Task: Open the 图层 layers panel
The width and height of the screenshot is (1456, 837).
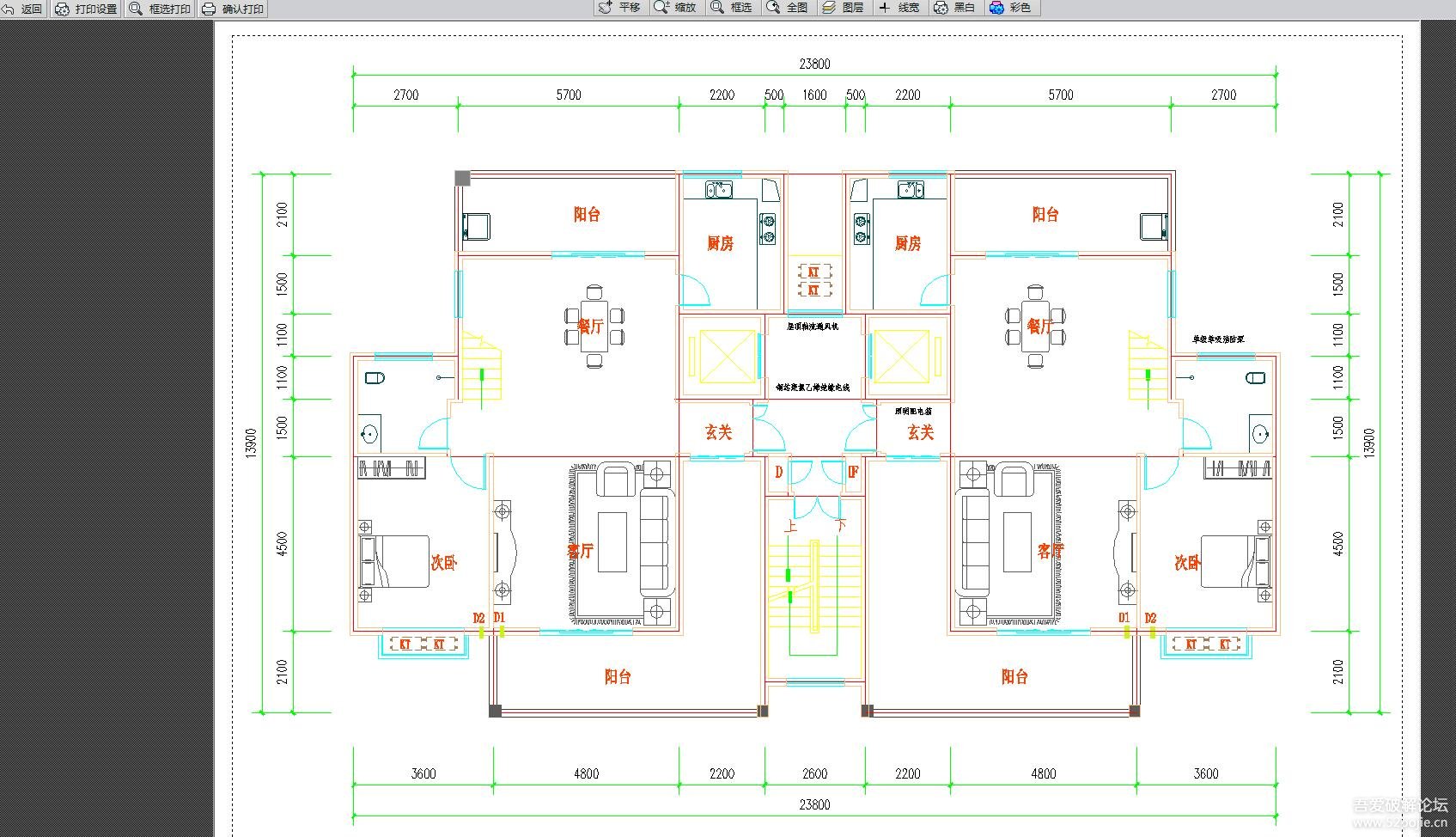Action: (843, 8)
